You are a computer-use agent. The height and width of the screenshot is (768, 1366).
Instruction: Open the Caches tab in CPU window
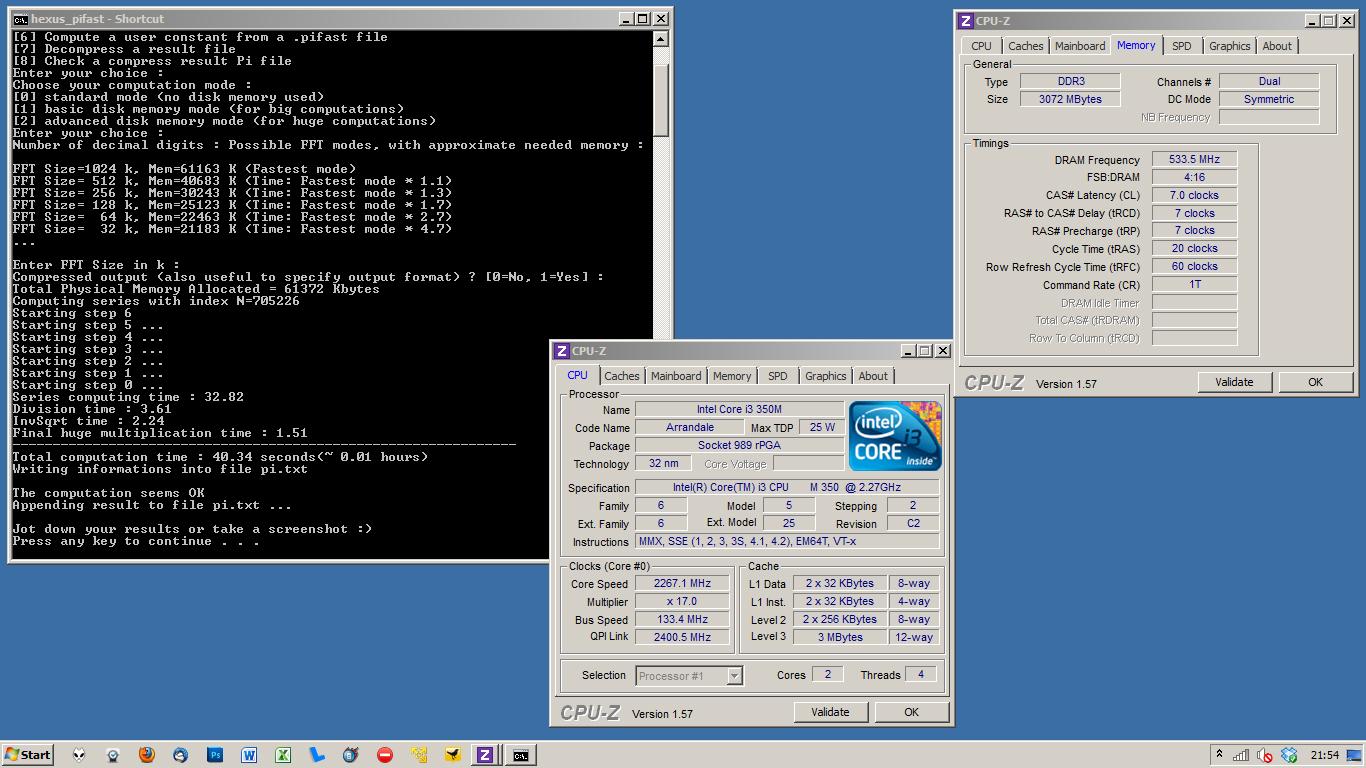click(x=621, y=376)
